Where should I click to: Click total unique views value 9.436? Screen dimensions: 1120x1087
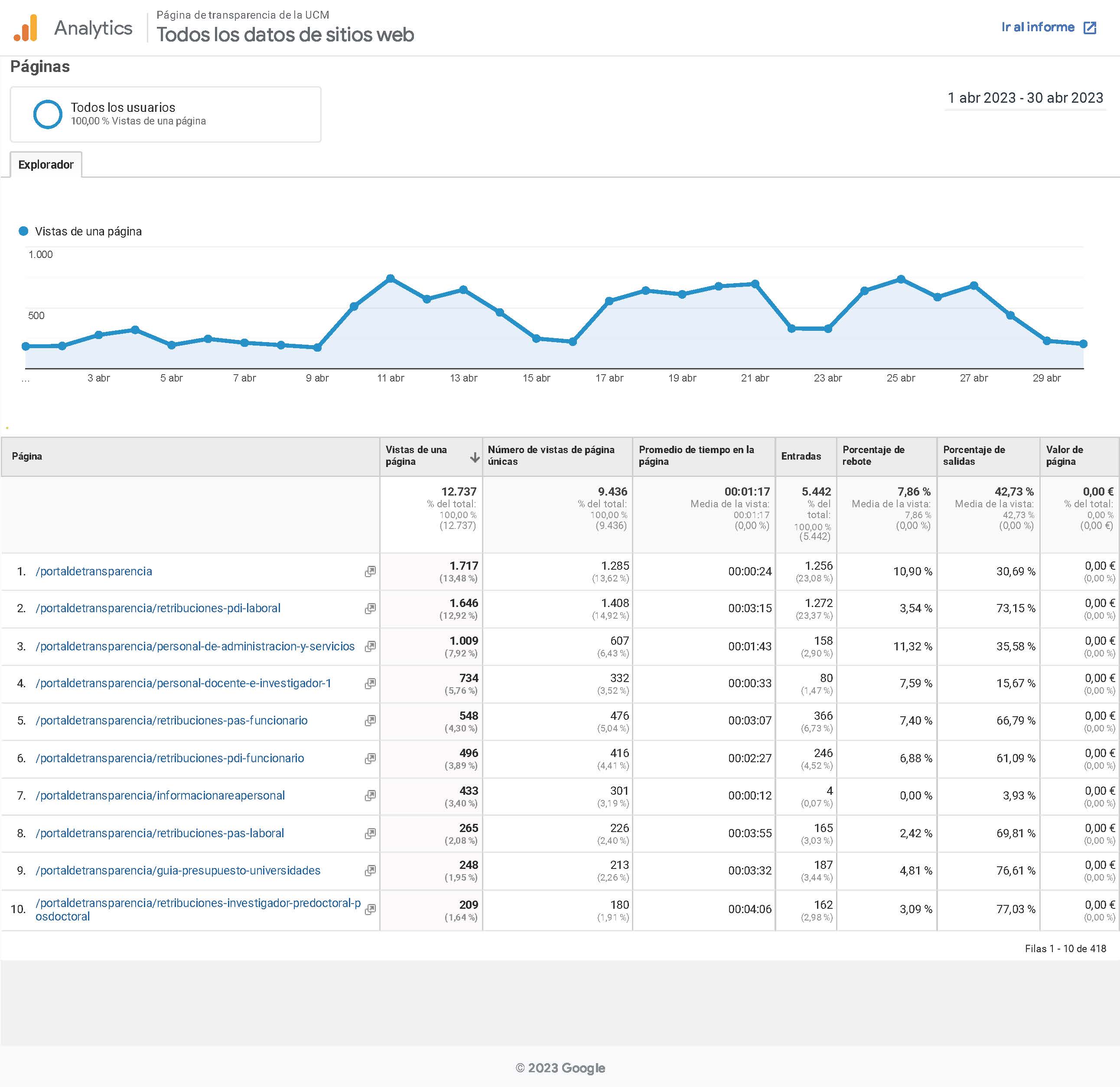[x=612, y=492]
